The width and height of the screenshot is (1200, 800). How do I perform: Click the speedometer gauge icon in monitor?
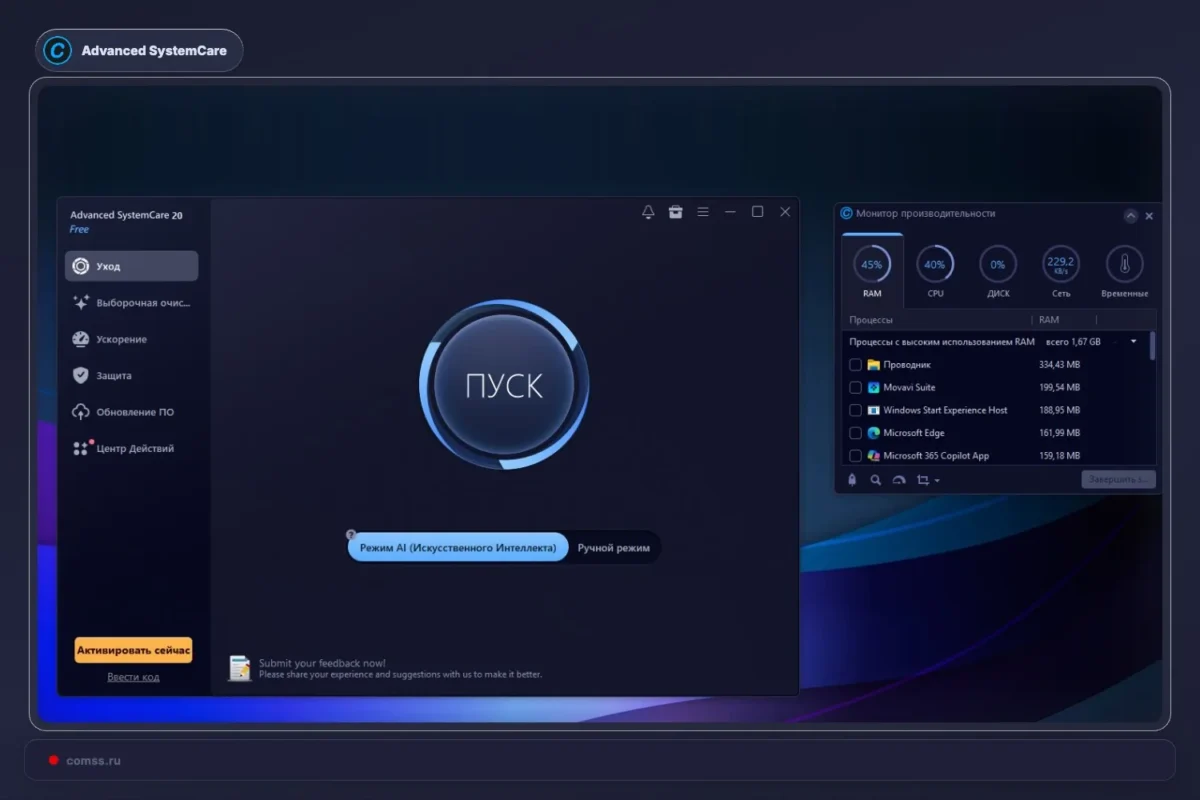coord(898,480)
